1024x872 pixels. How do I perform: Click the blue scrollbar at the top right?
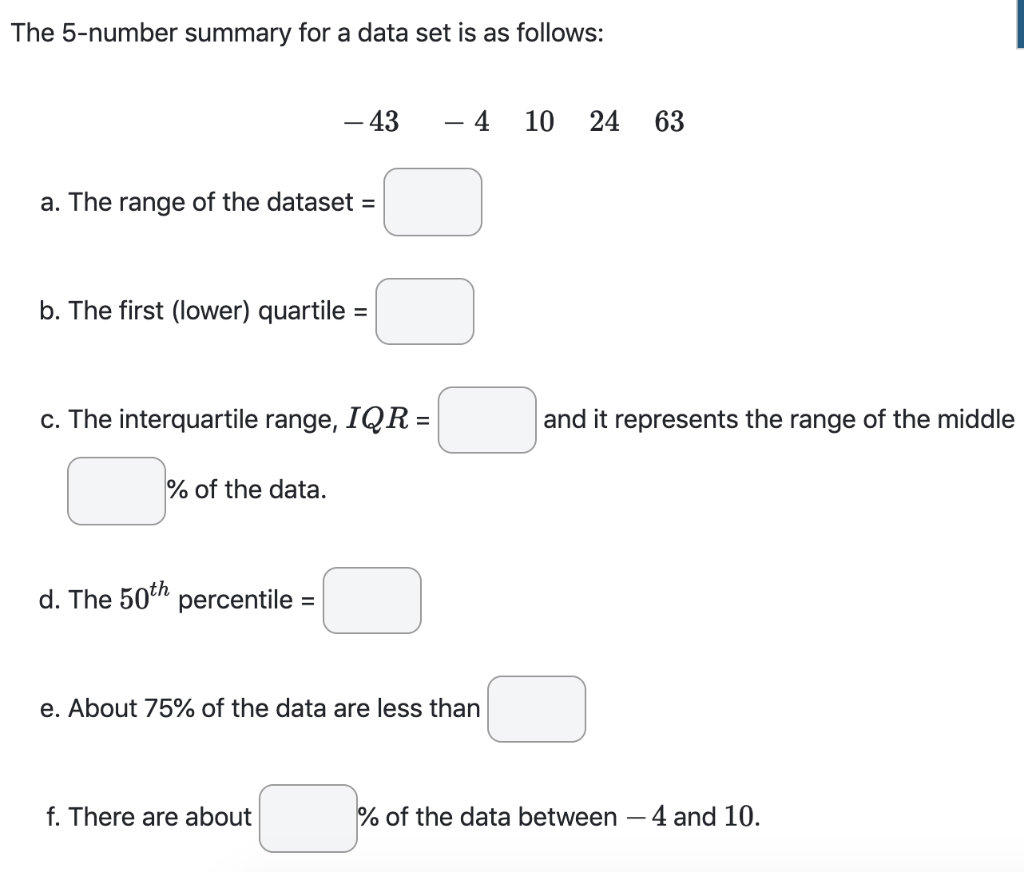1017,25
